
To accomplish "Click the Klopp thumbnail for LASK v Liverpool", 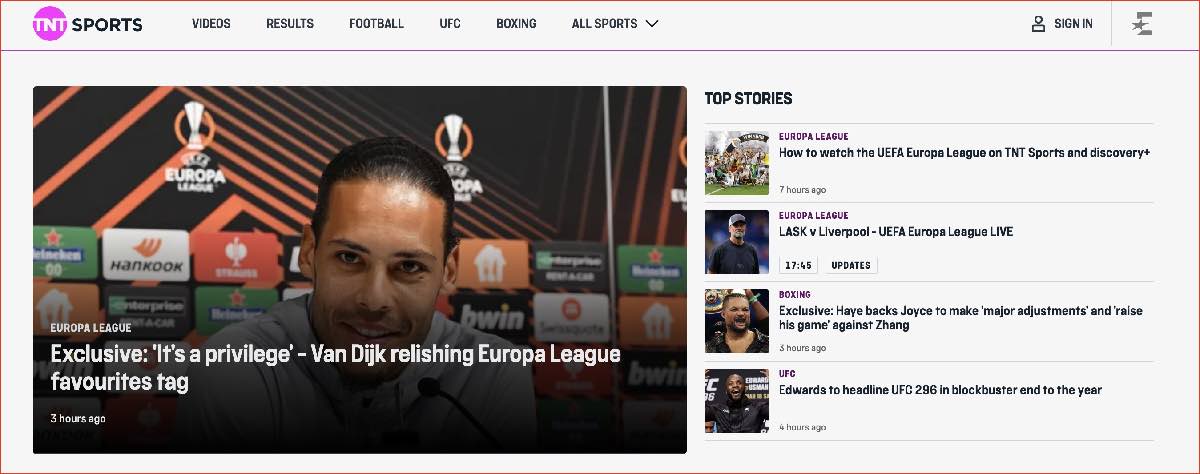I will pos(737,241).
